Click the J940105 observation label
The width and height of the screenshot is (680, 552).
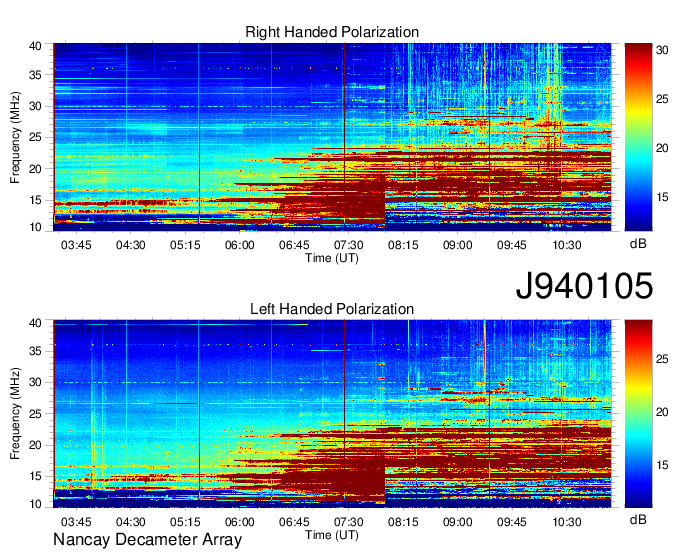(x=584, y=285)
